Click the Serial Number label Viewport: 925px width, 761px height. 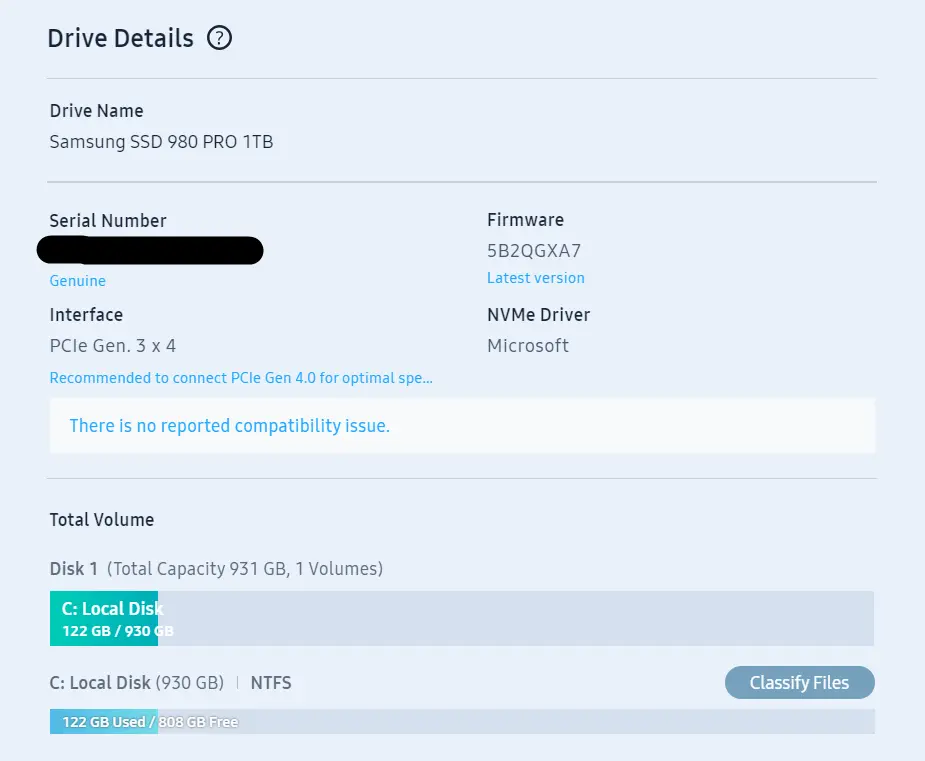108,221
